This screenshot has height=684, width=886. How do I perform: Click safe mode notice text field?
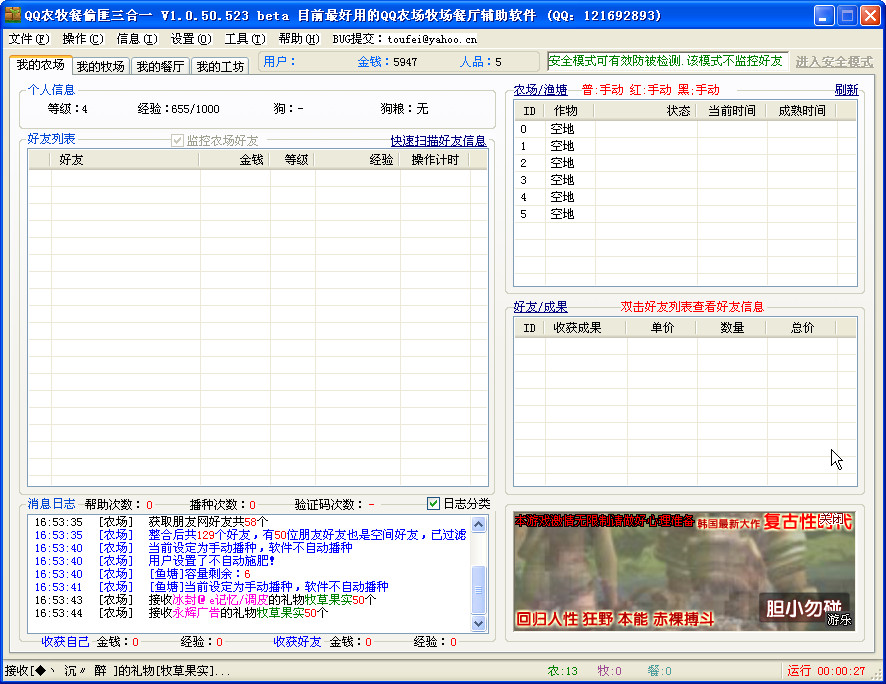click(x=667, y=61)
